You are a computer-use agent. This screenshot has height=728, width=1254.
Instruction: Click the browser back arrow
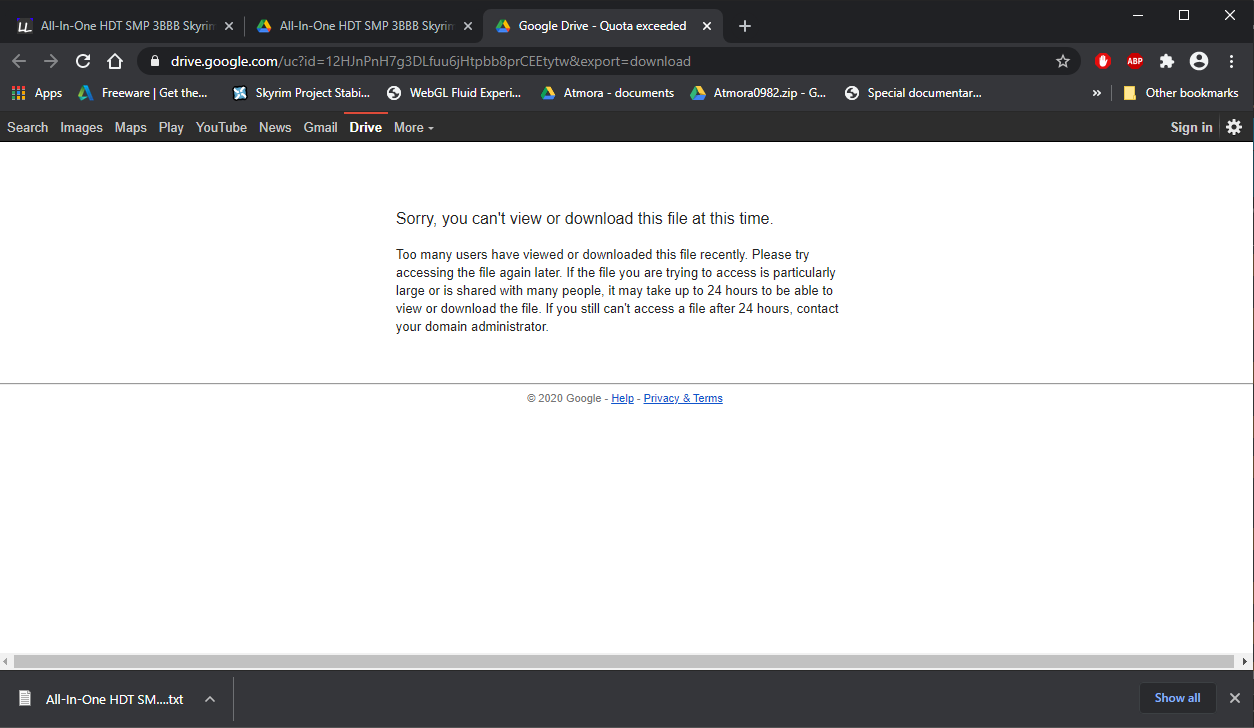pyautogui.click(x=19, y=61)
